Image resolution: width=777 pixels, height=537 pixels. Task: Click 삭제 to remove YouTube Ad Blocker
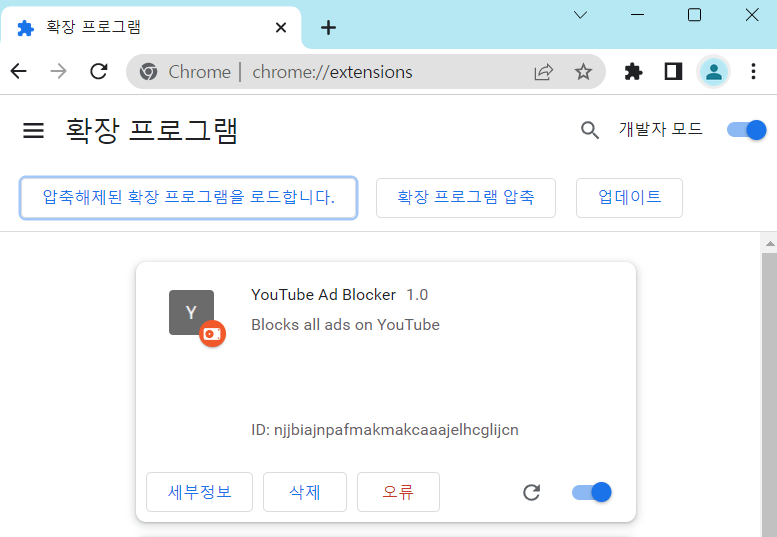[x=305, y=492]
